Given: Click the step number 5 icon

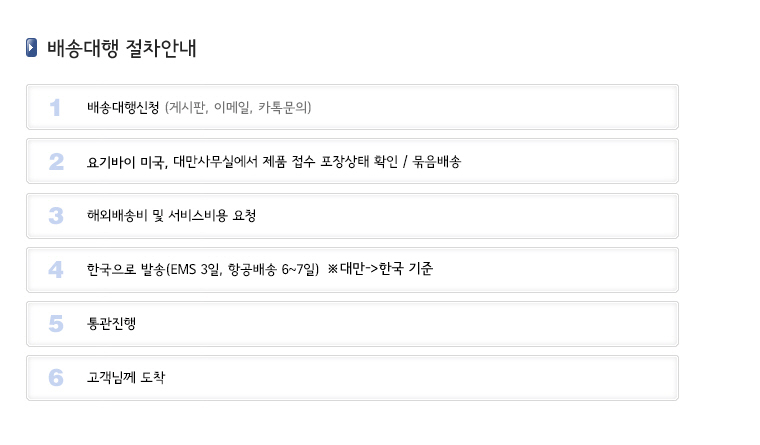Looking at the screenshot, I should click(56, 324).
